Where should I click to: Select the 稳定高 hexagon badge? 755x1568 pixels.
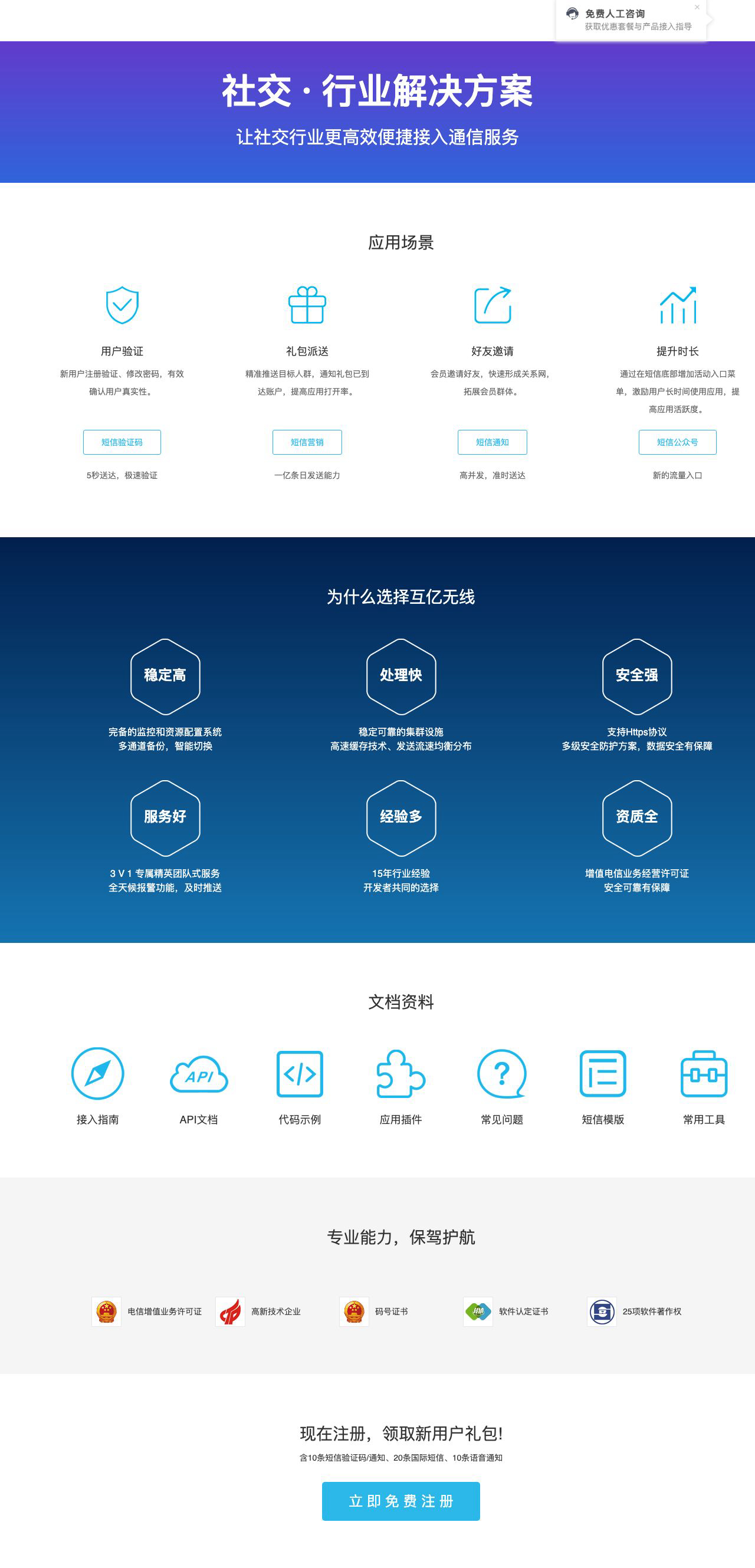pos(165,676)
